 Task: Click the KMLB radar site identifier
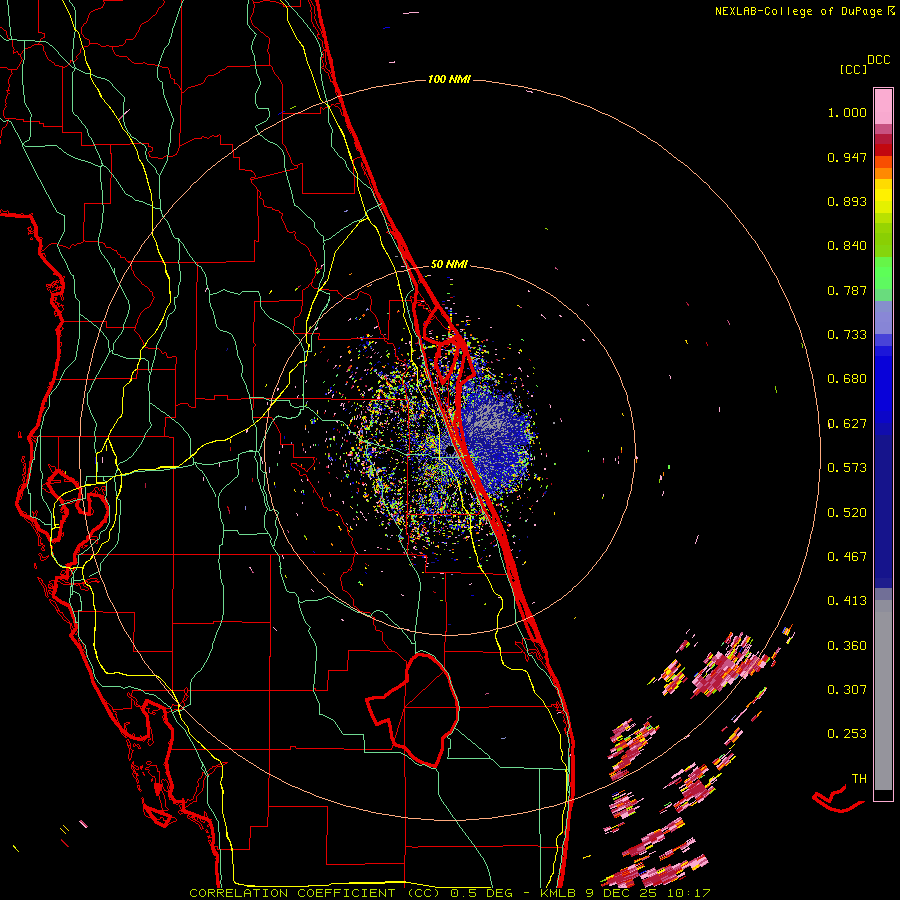coord(560,893)
